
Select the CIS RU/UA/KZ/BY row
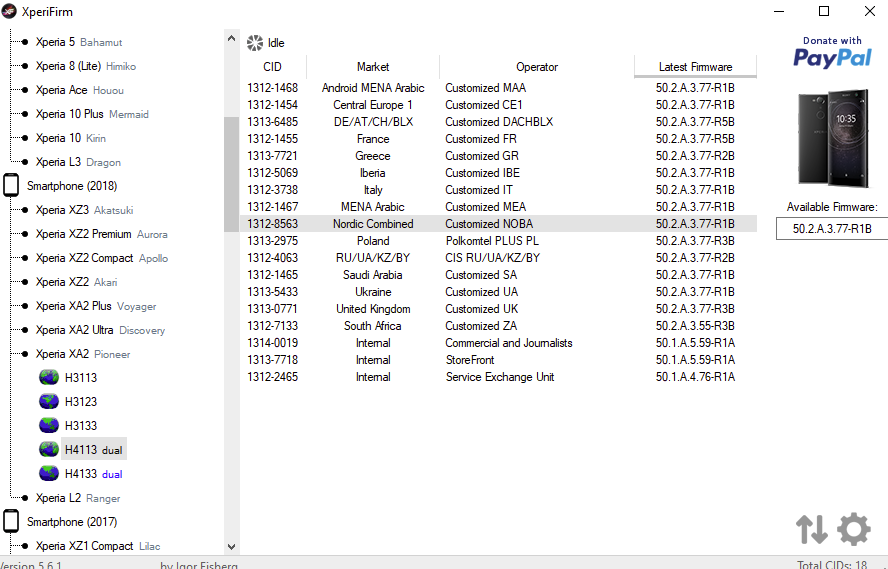498,258
